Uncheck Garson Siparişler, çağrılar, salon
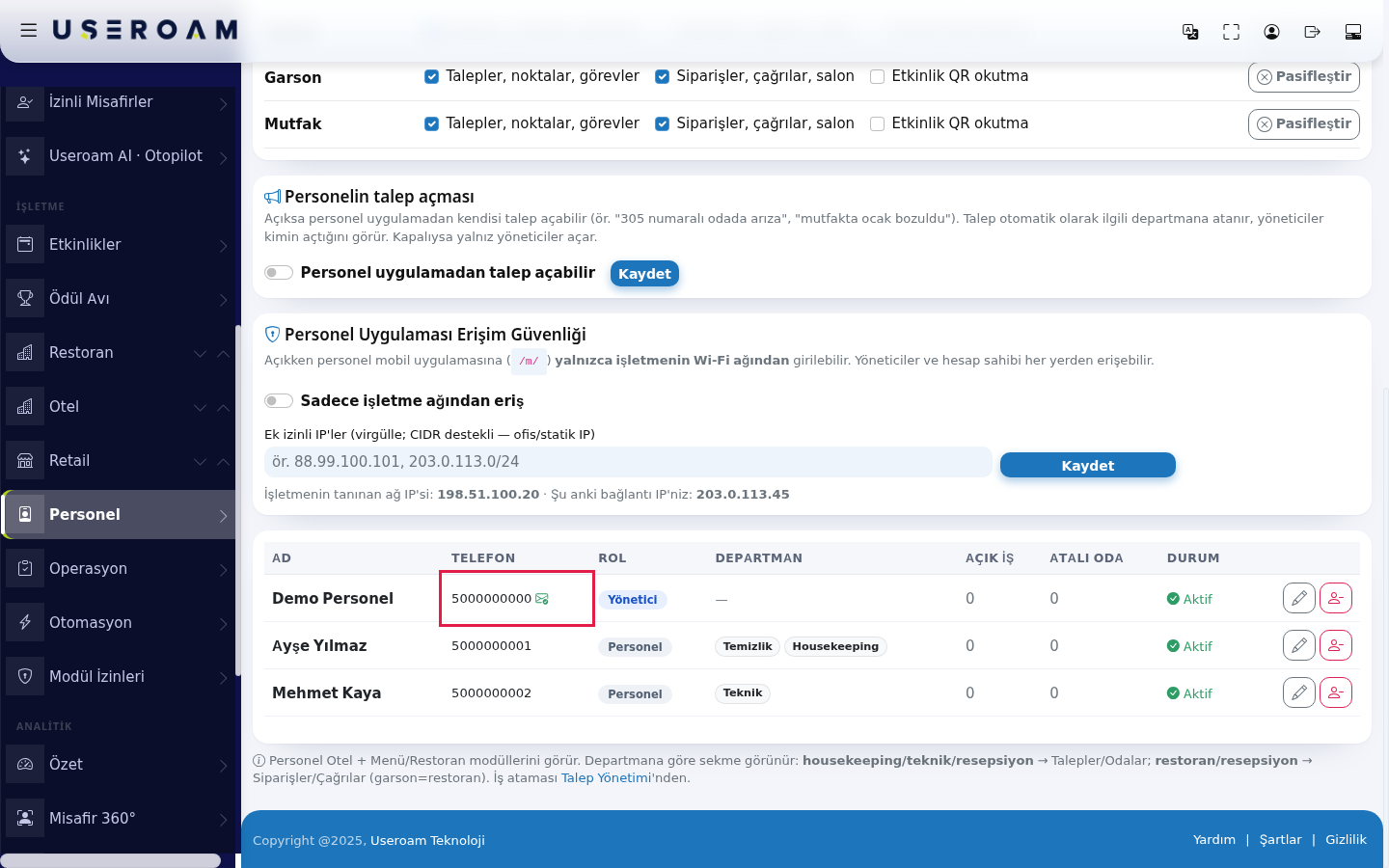This screenshot has width=1389, height=868. coord(663,77)
